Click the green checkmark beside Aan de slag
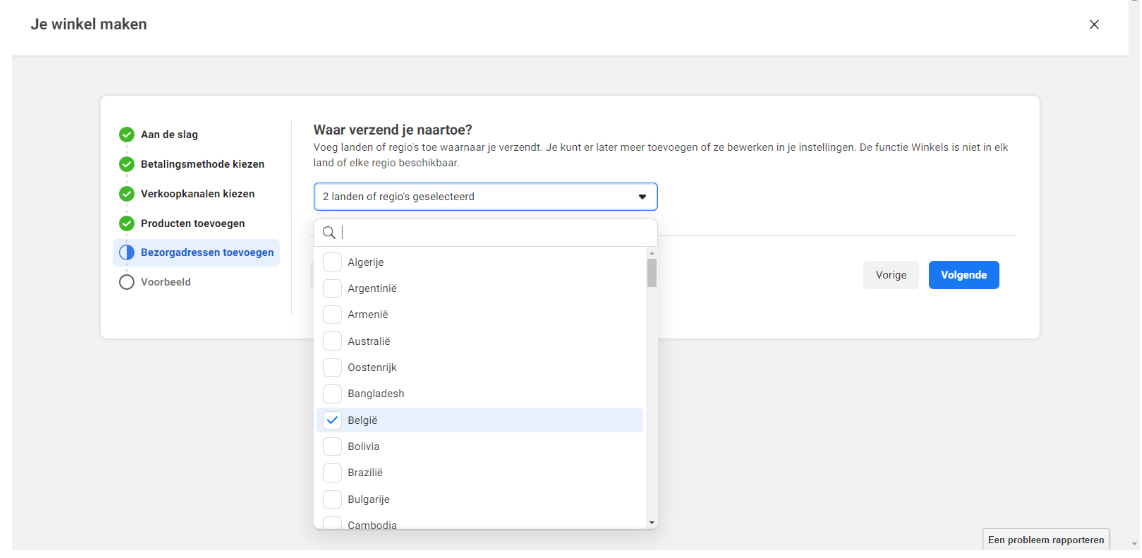The width and height of the screenshot is (1142, 558). click(x=126, y=134)
